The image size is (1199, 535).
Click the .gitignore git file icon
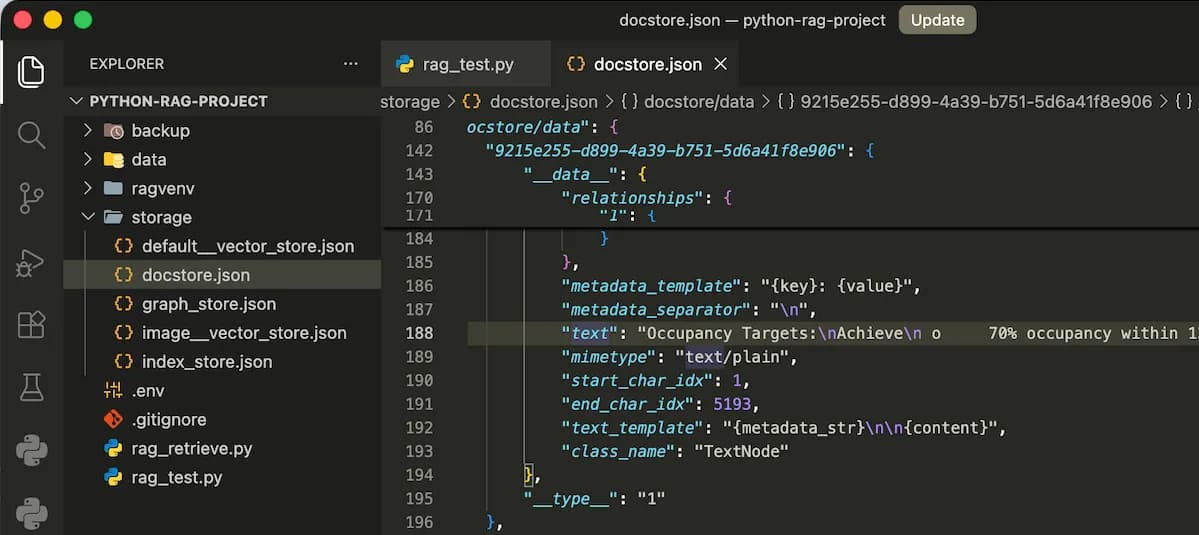(113, 420)
